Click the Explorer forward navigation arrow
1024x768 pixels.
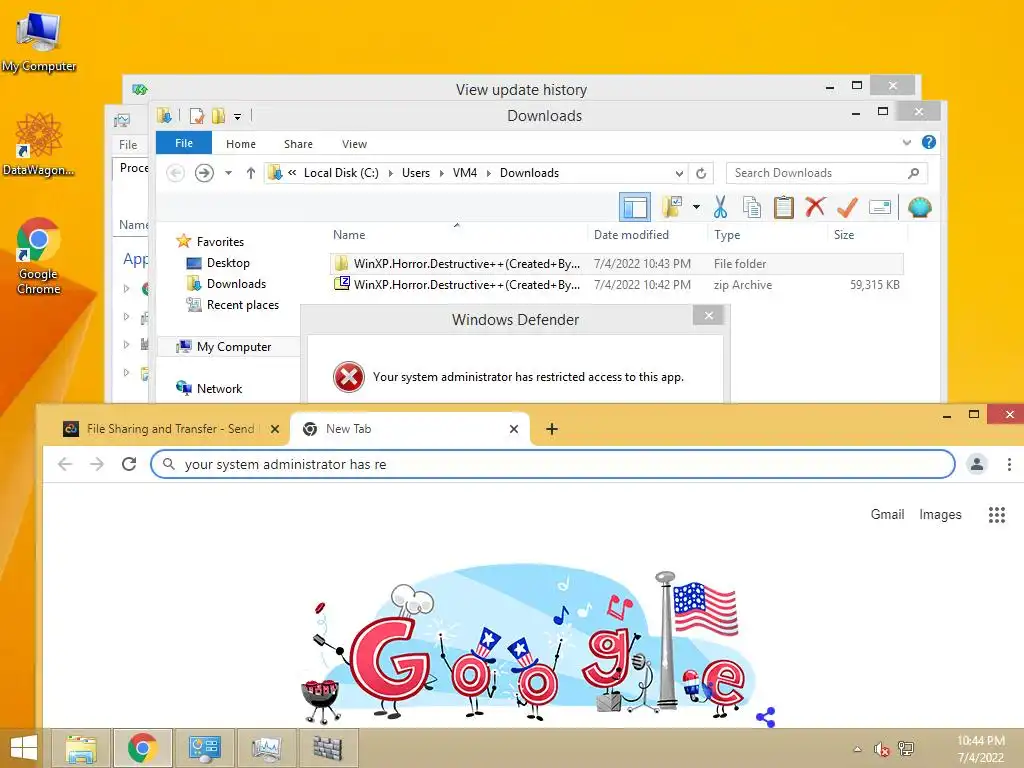click(x=204, y=173)
